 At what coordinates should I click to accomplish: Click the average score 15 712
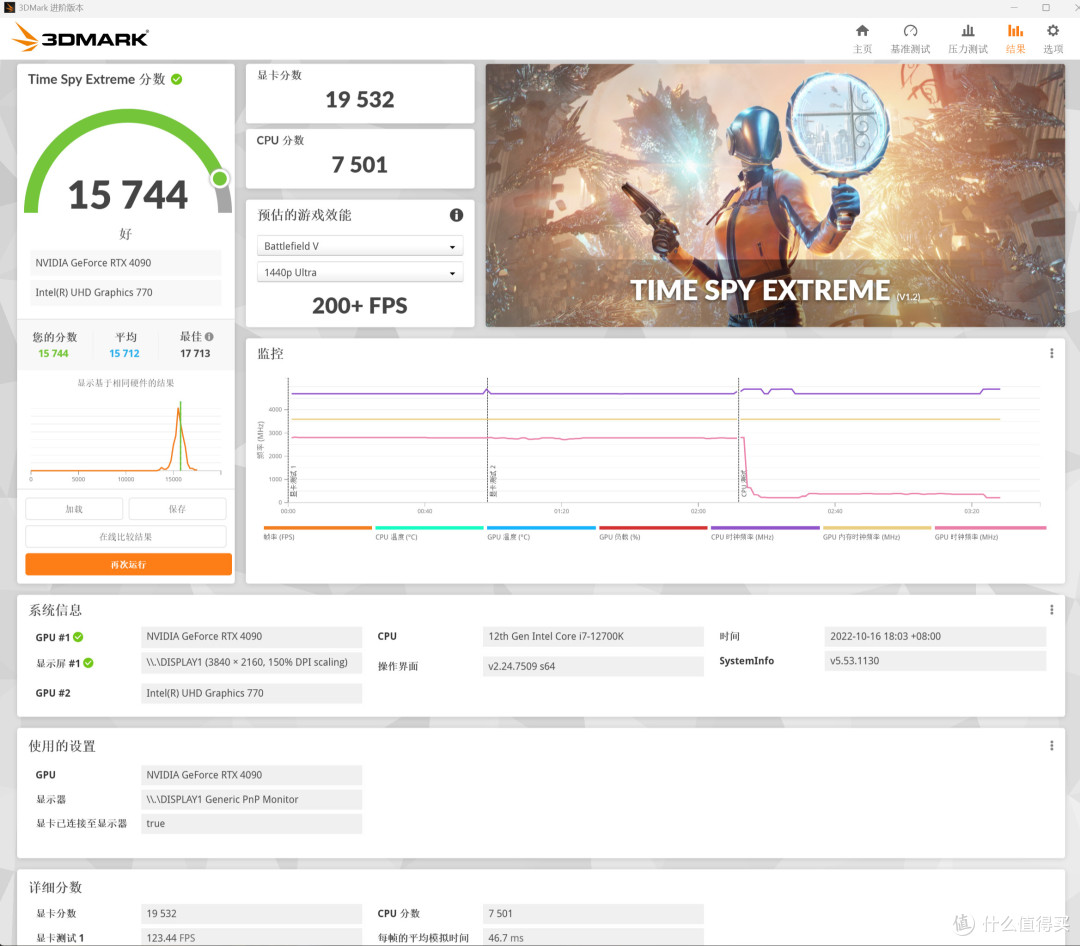pyautogui.click(x=124, y=353)
